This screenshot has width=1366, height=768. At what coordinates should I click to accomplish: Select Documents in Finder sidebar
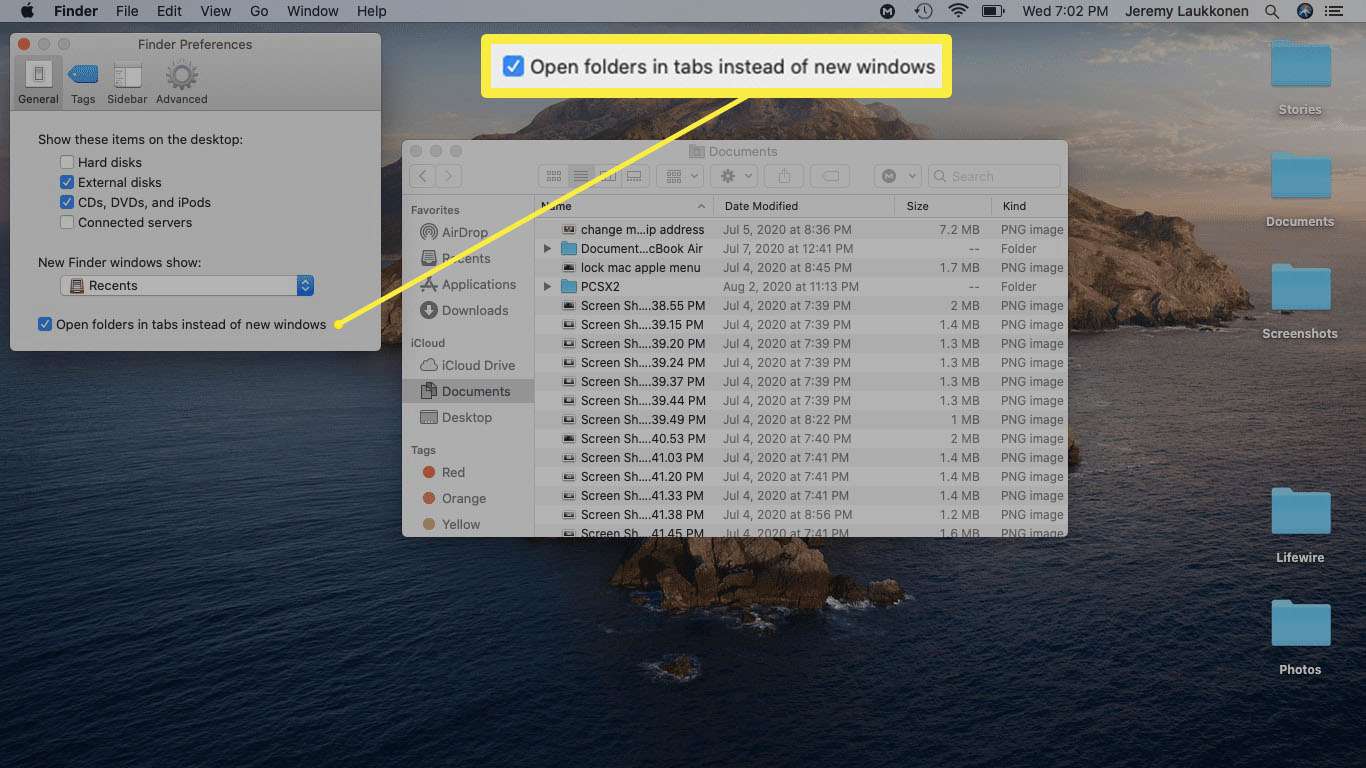pyautogui.click(x=468, y=391)
